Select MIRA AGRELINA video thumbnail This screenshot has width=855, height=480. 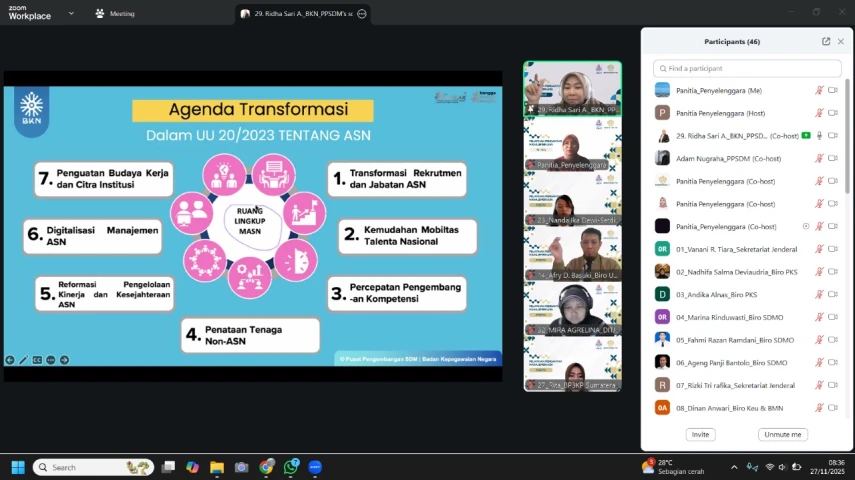(573, 309)
